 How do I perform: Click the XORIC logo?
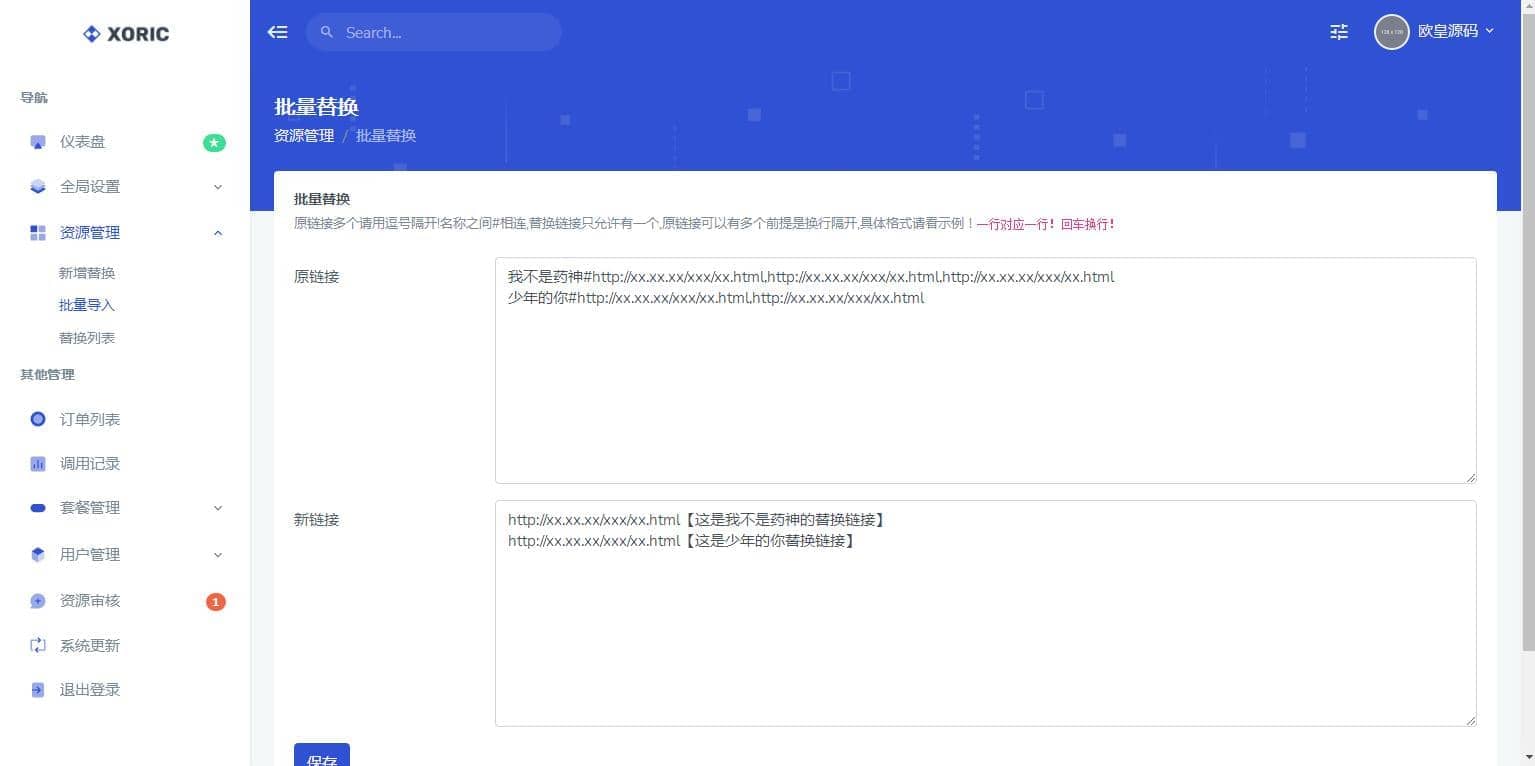point(126,34)
